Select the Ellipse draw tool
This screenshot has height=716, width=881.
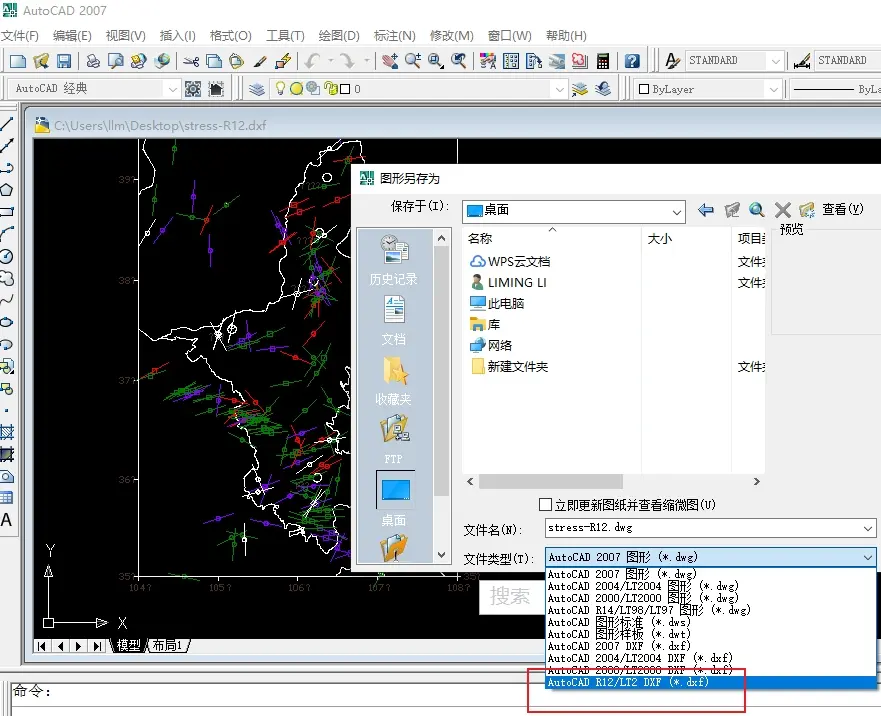tap(7, 322)
